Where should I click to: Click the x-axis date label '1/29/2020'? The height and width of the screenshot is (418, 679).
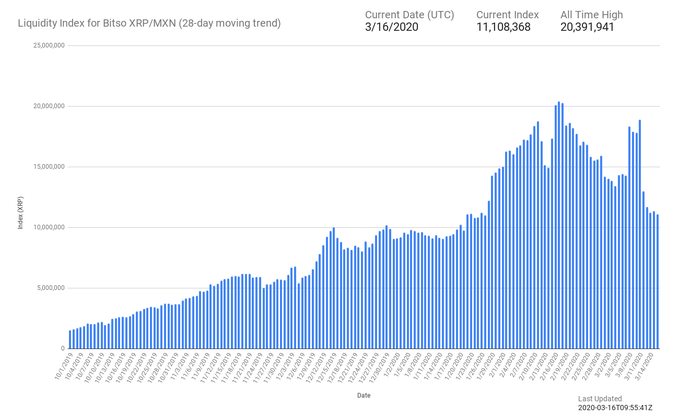coord(485,366)
